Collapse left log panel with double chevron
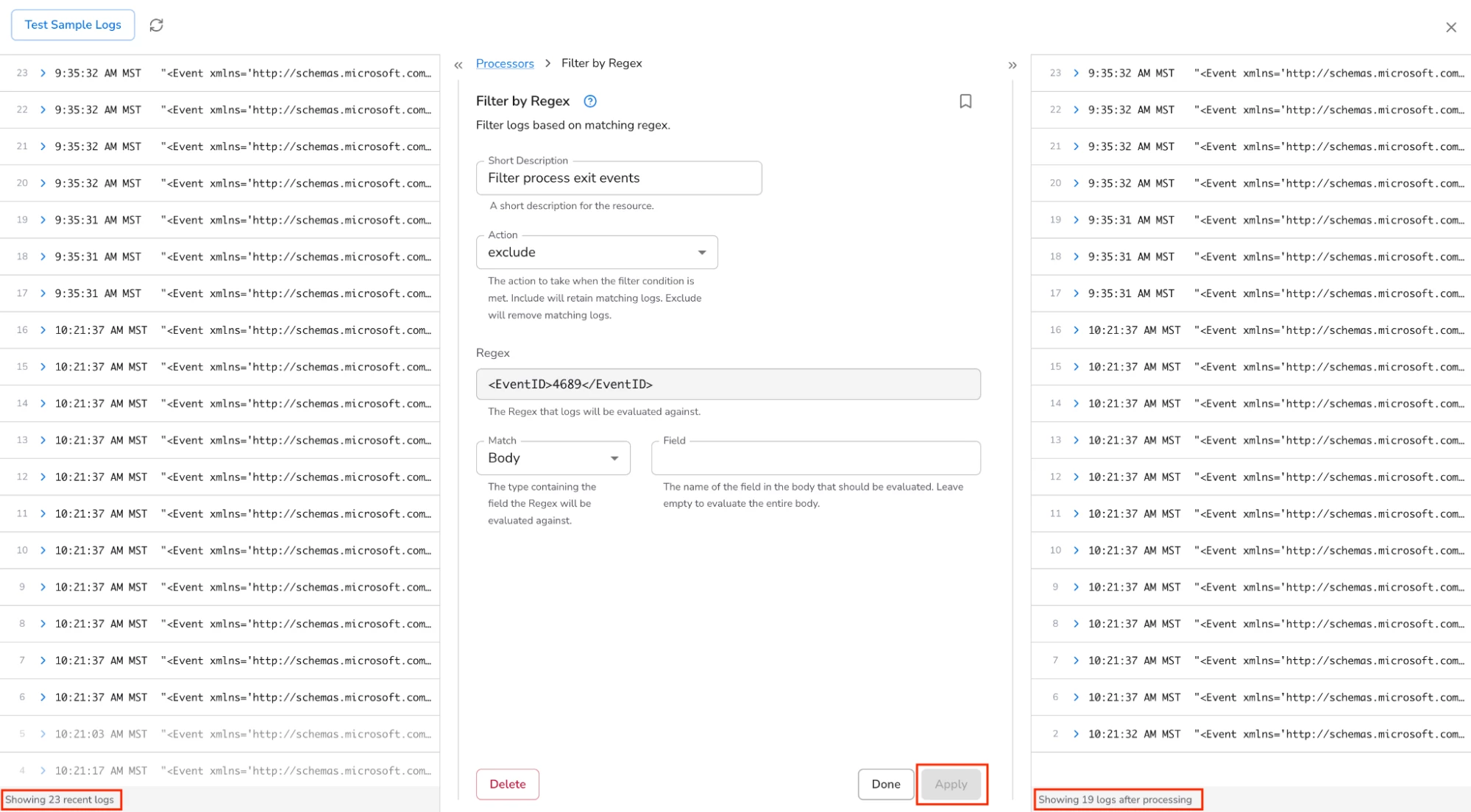The image size is (1471, 812). pyautogui.click(x=458, y=65)
